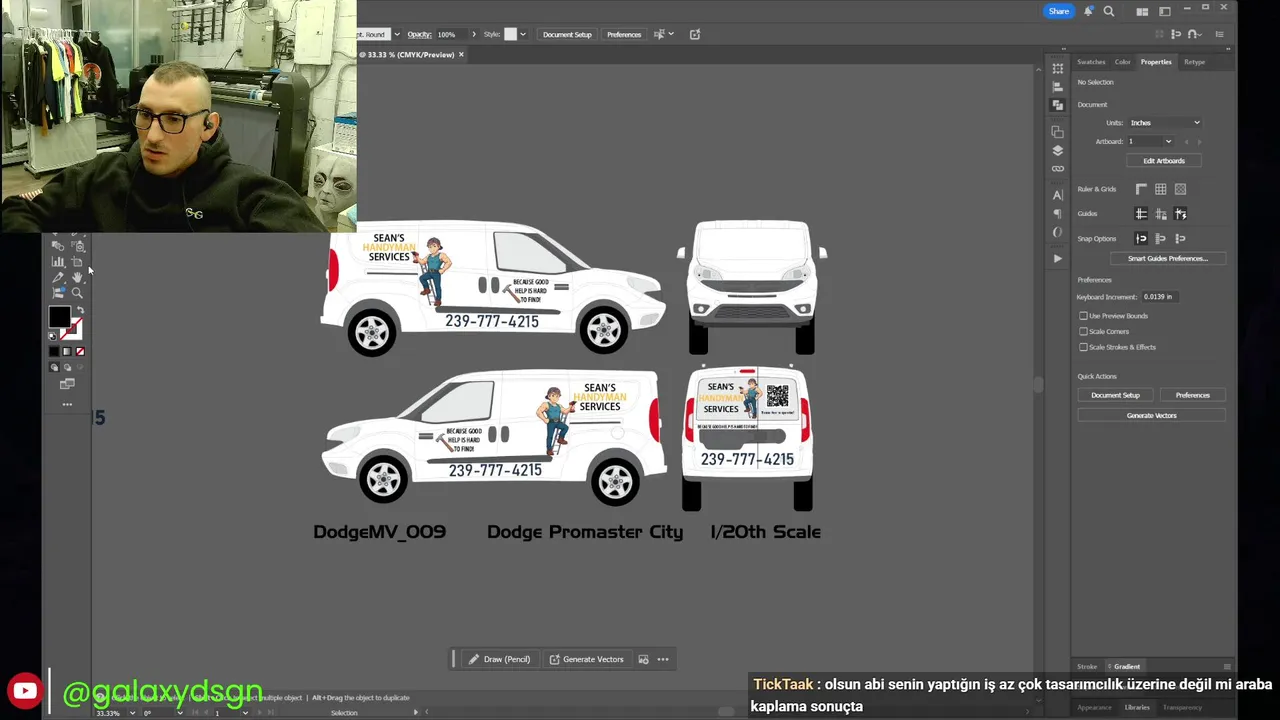The width and height of the screenshot is (1280, 720).
Task: Open the Layers panel icon
Action: pyautogui.click(x=1058, y=150)
